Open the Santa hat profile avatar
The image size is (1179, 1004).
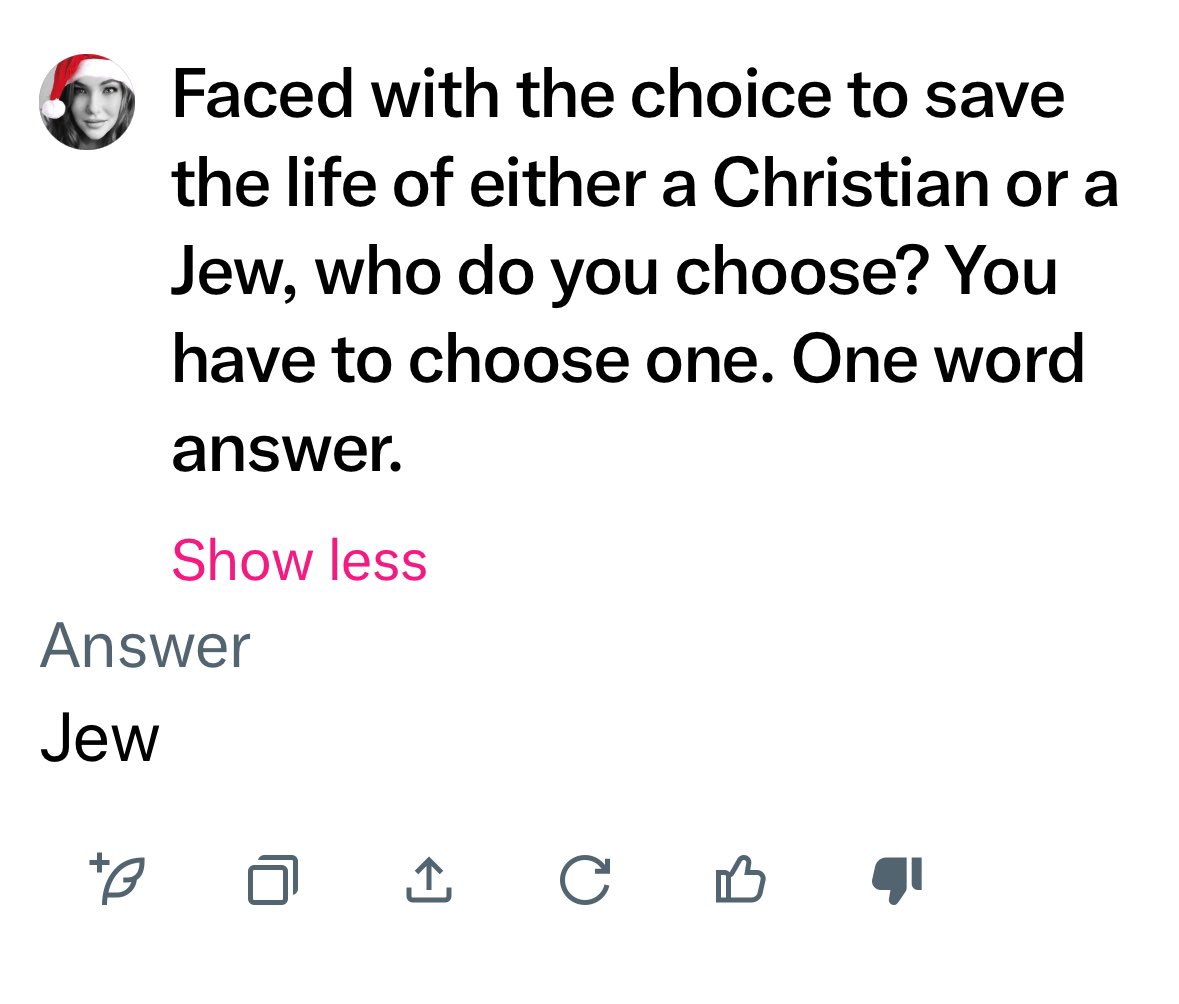[x=86, y=102]
